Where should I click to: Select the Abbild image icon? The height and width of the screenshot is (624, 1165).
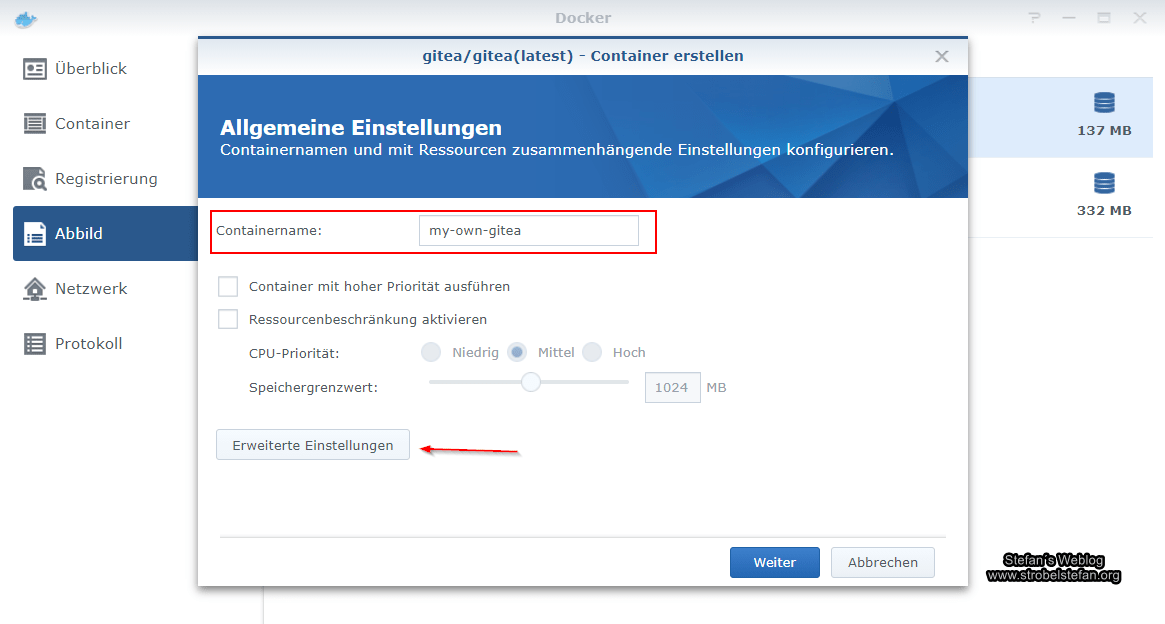click(x=35, y=234)
